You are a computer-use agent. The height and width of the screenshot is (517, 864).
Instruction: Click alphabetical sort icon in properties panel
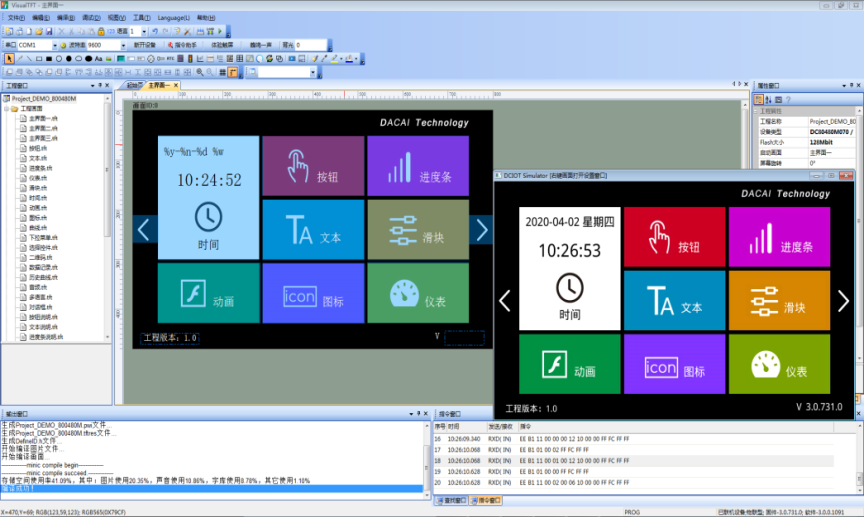coord(769,100)
